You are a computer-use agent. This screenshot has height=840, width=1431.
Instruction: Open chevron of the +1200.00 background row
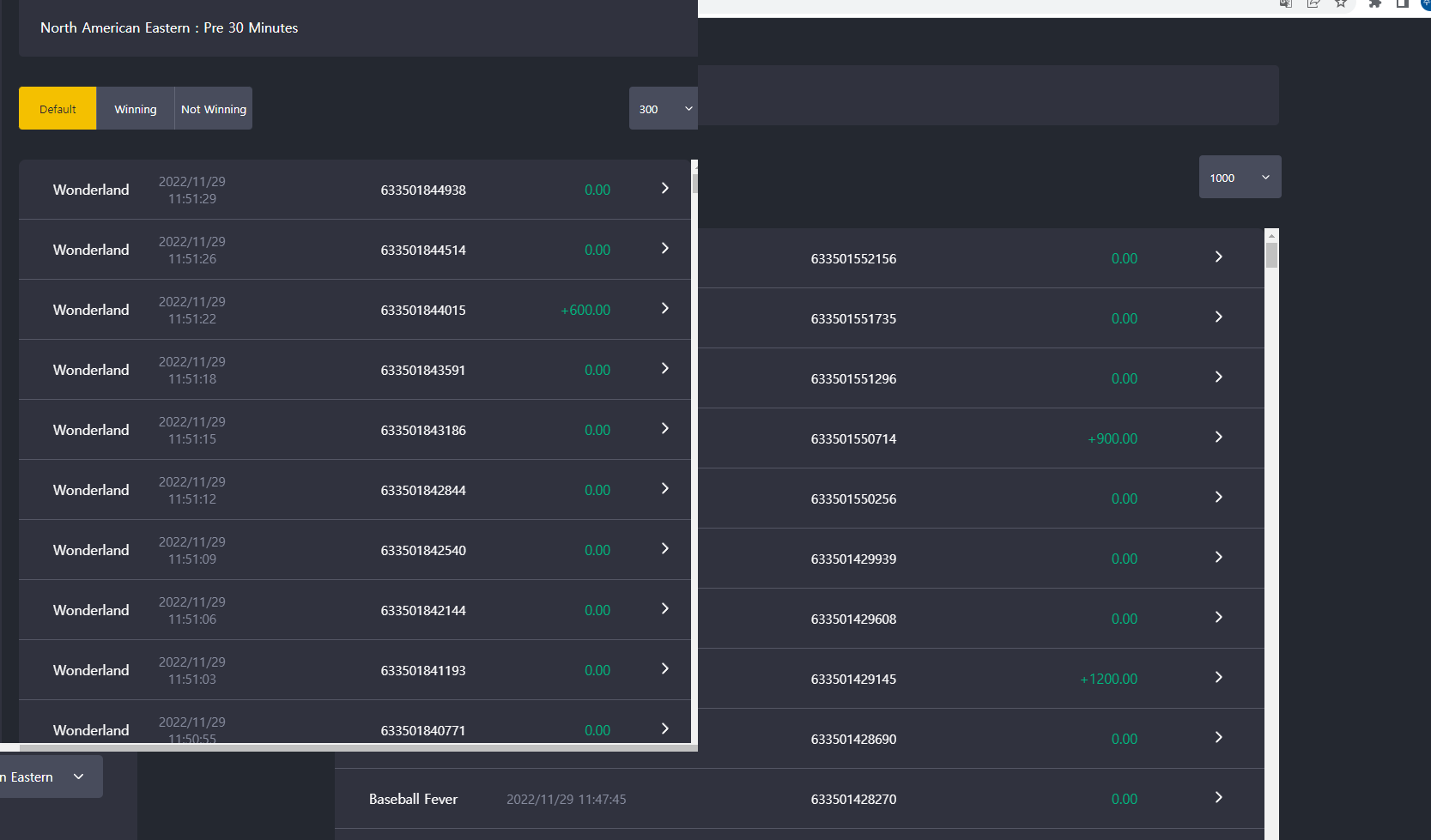1218,677
